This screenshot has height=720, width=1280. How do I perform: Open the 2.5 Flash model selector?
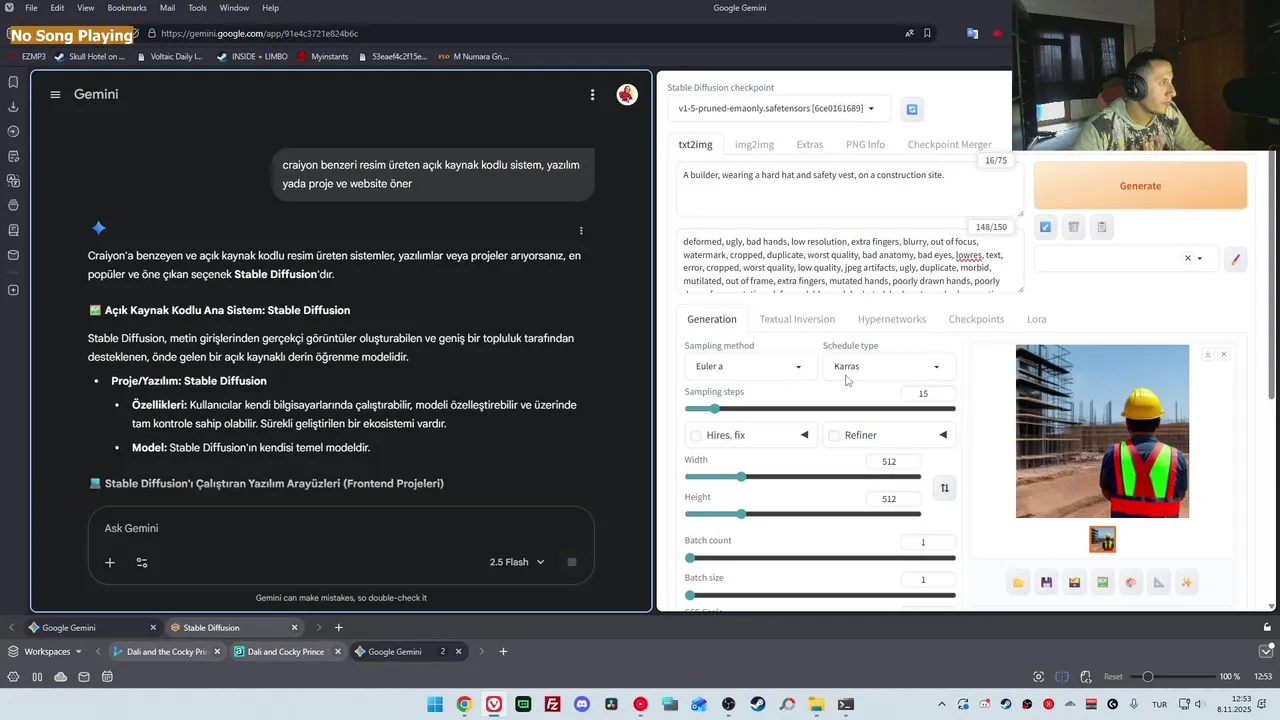click(517, 562)
